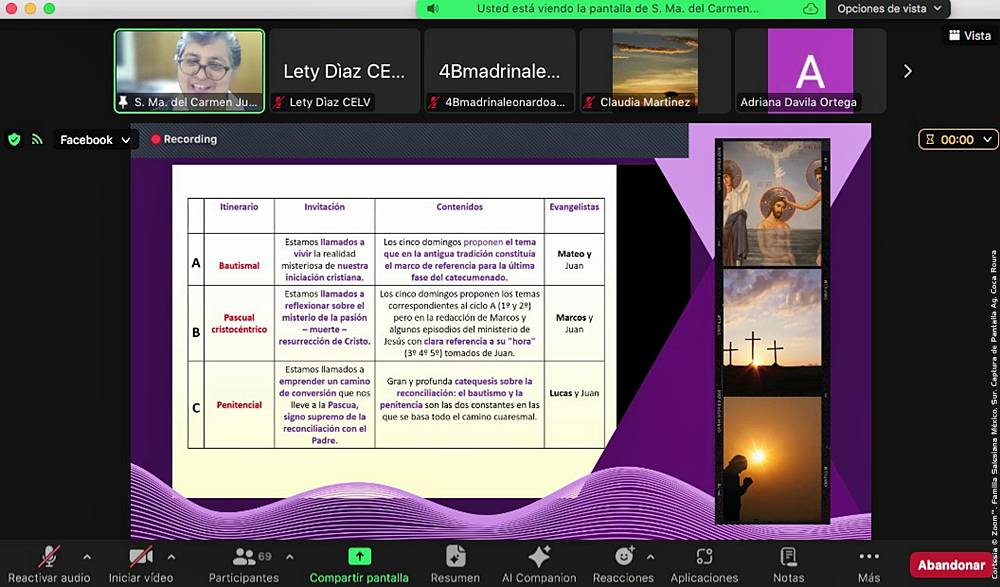Viewport: 1000px width, 587px height.
Task: Click the "Evangelistas" column header in the slide
Action: click(574, 207)
